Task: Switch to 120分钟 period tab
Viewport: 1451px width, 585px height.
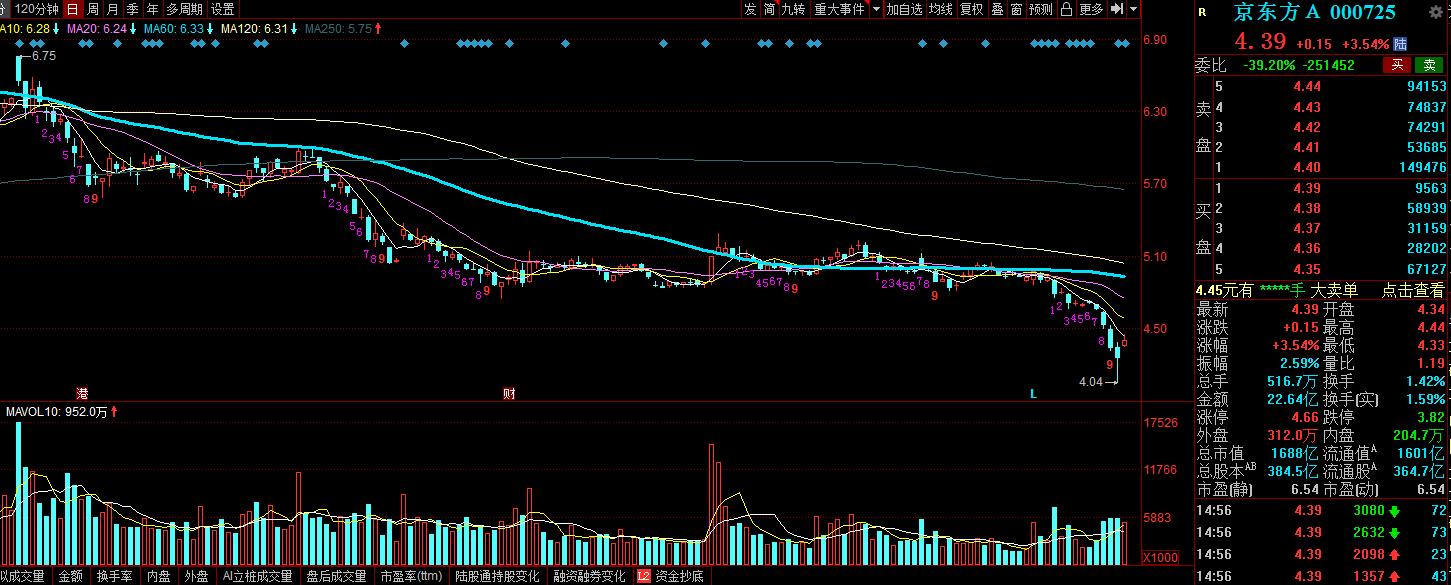Action: [37, 9]
